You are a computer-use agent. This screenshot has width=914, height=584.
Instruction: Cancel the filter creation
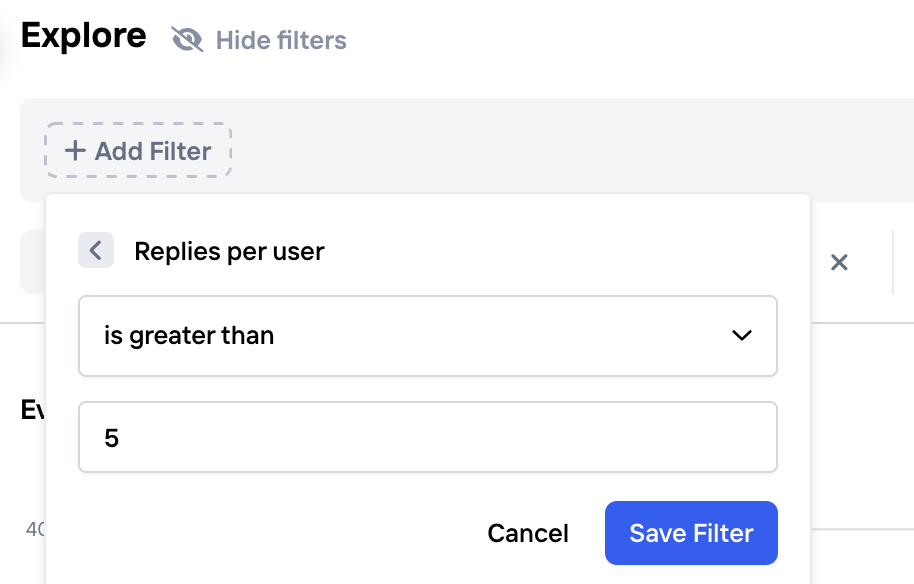coord(528,533)
